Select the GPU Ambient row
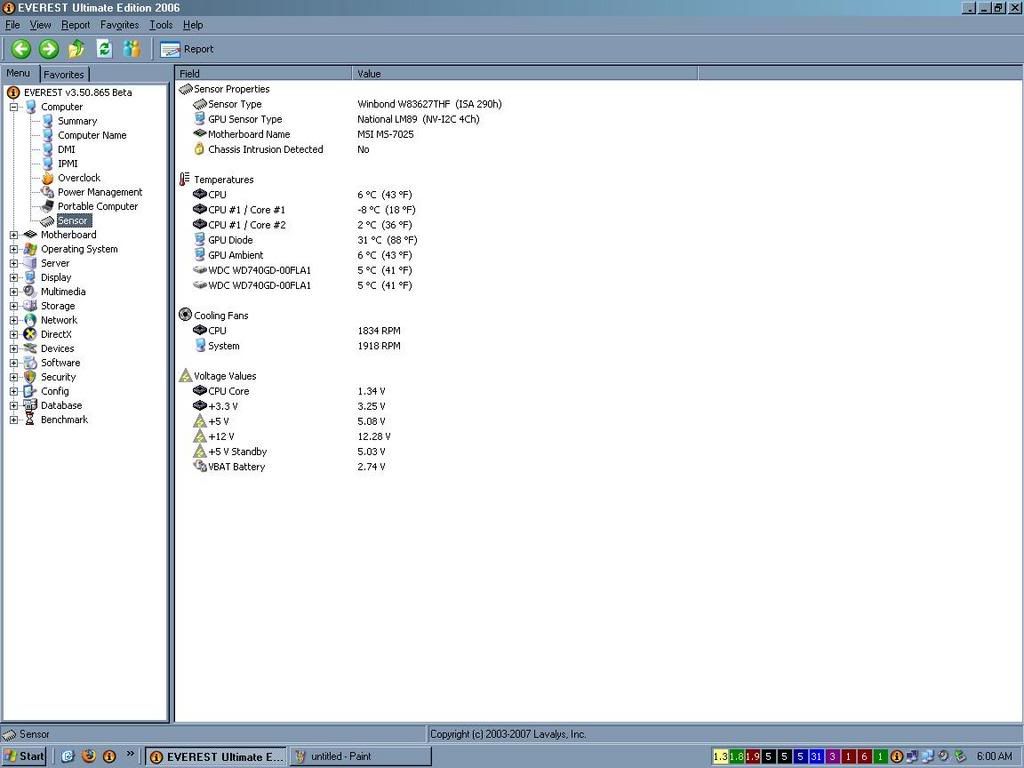1024x768 pixels. coord(302,255)
